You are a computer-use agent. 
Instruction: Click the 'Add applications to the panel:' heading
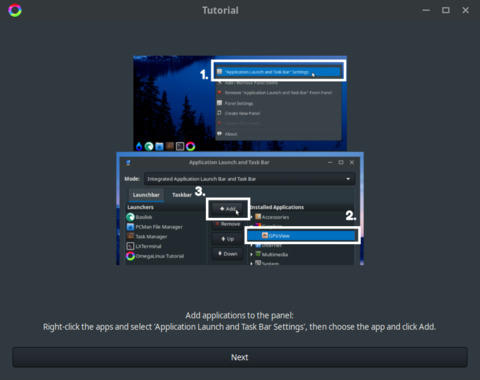[x=239, y=315]
